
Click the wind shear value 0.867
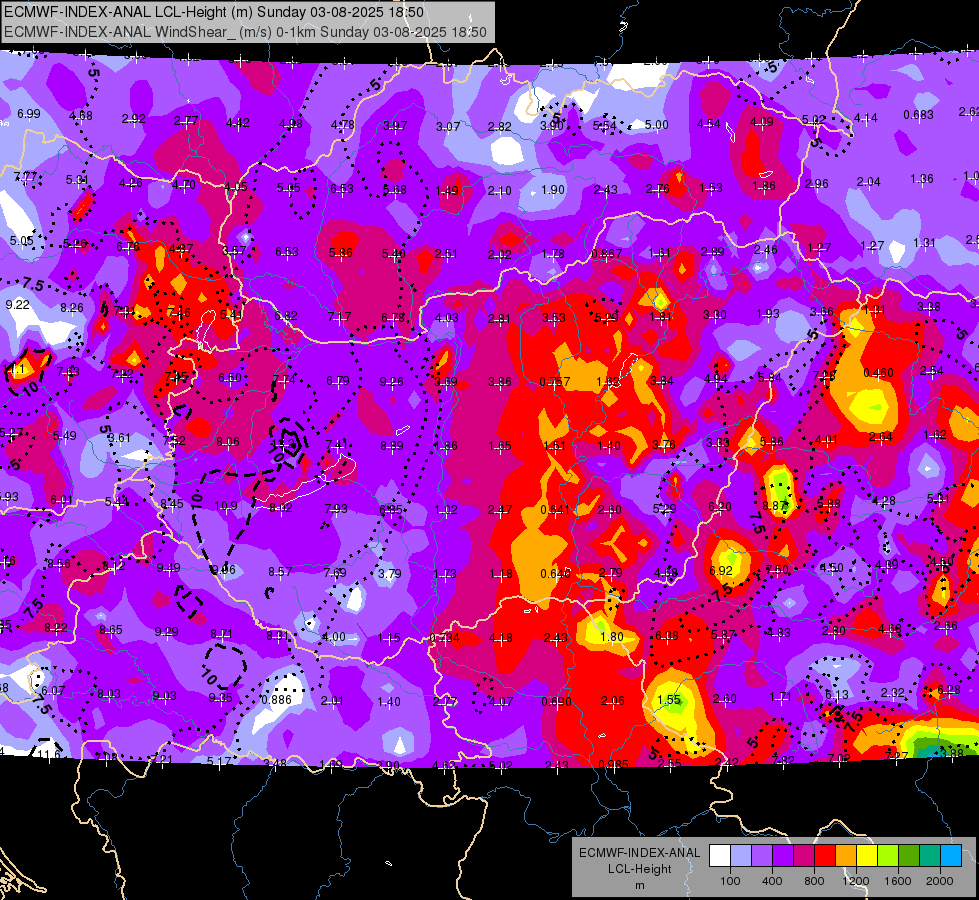(606, 254)
